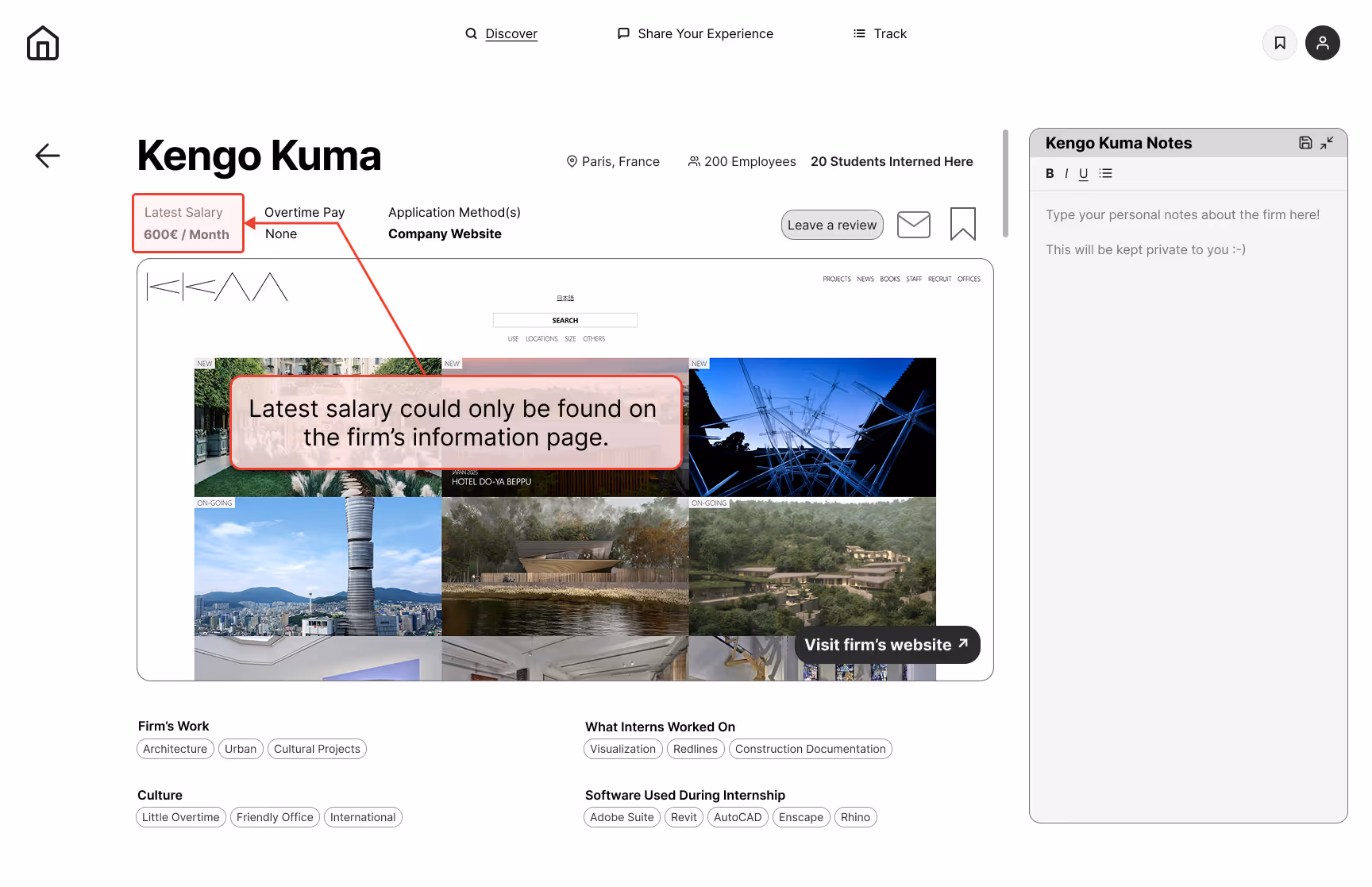The height and width of the screenshot is (887, 1372).
Task: Click the page vertical scrollbar
Action: [x=1005, y=183]
